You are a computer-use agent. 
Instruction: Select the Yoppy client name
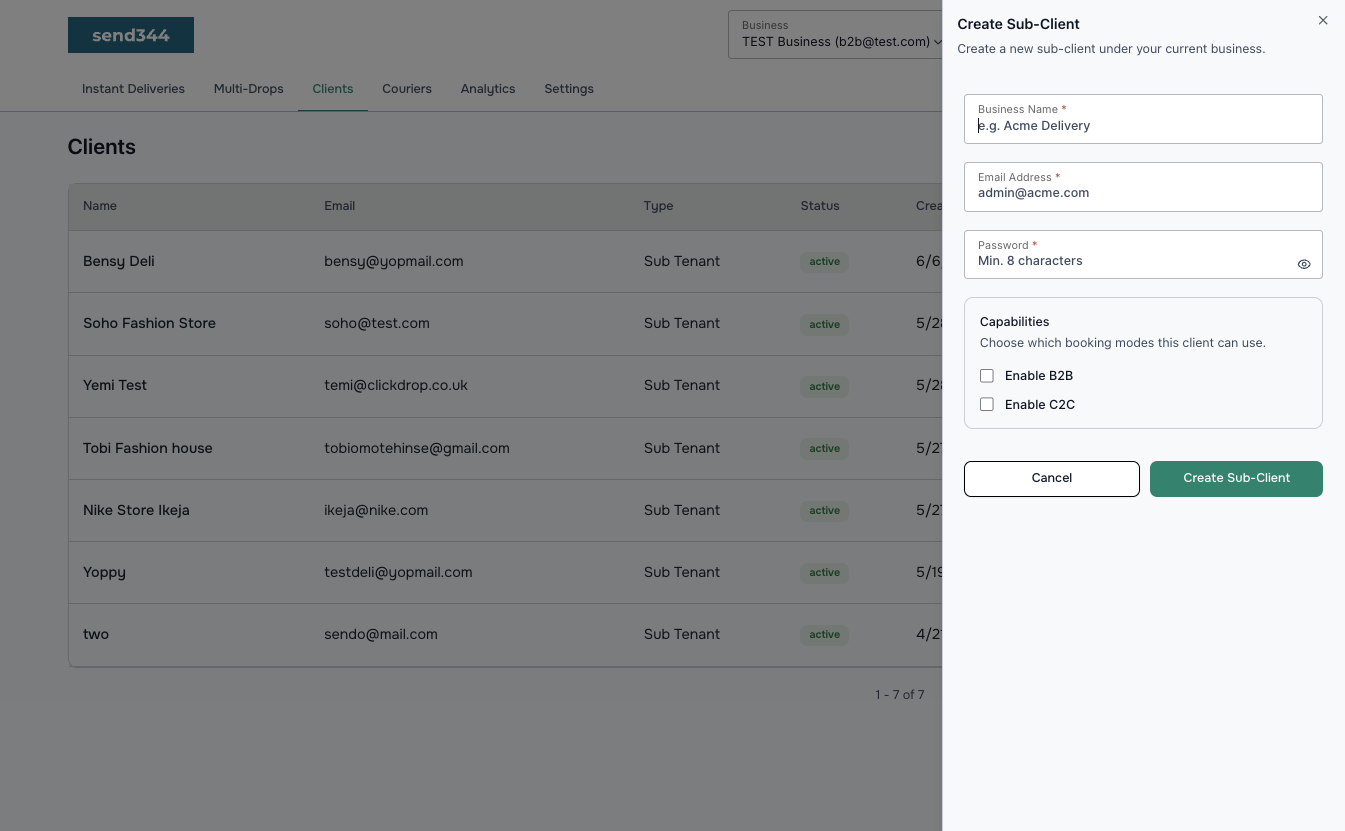coord(104,572)
